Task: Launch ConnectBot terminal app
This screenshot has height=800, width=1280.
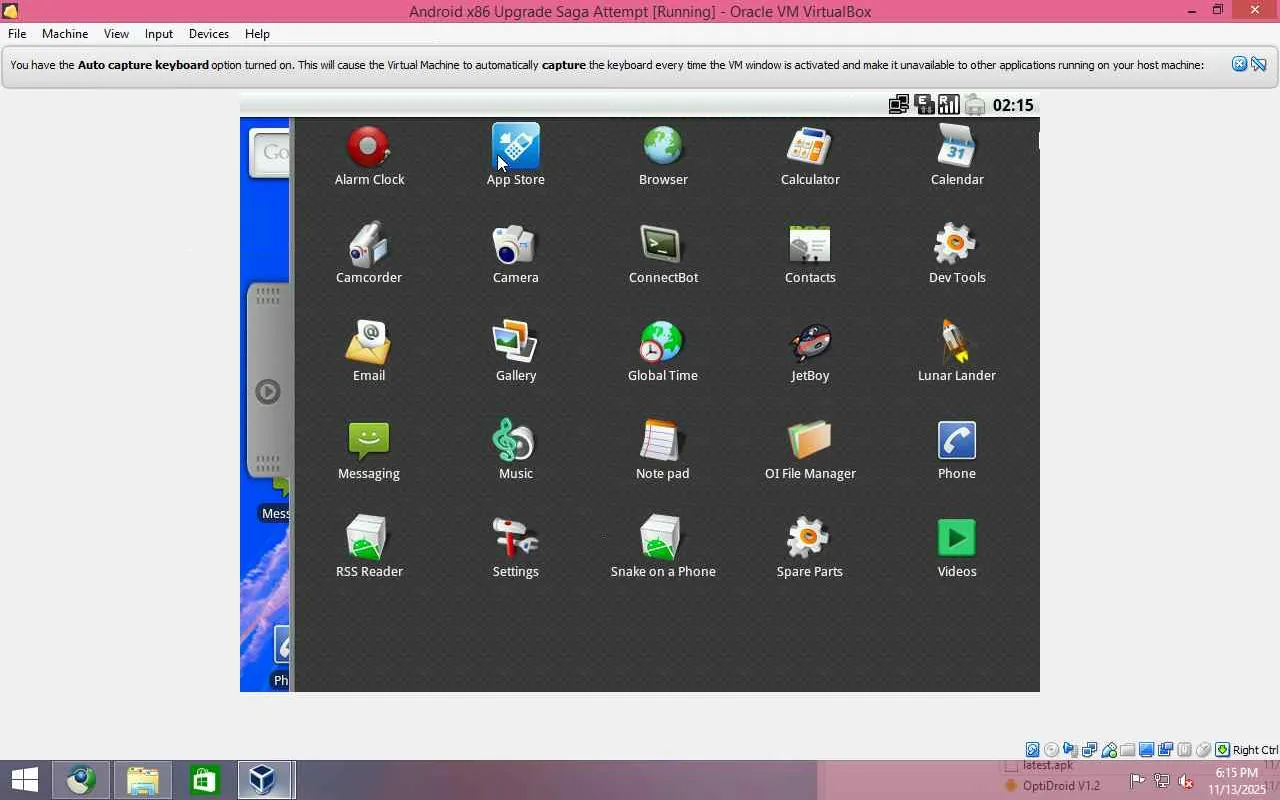Action: [x=663, y=254]
